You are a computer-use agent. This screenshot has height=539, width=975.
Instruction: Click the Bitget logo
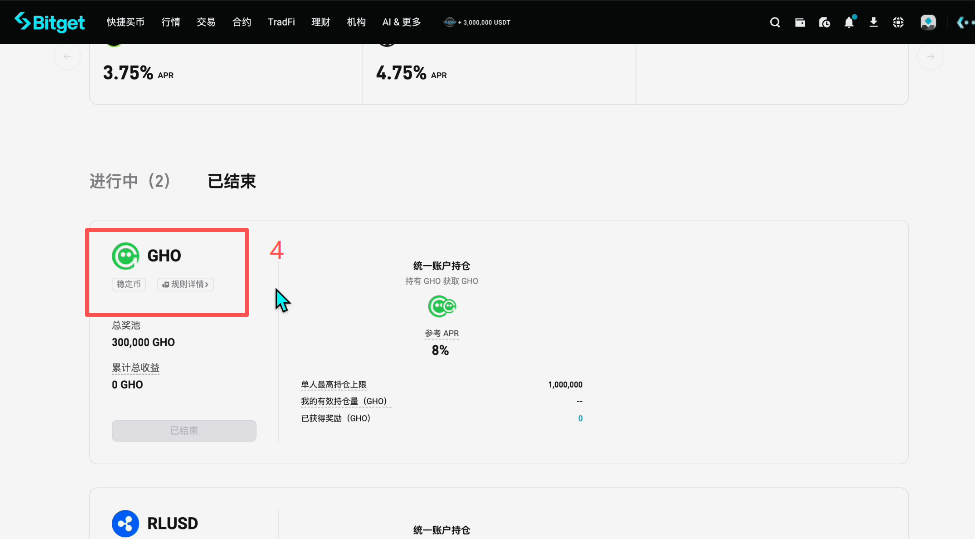pyautogui.click(x=50, y=22)
